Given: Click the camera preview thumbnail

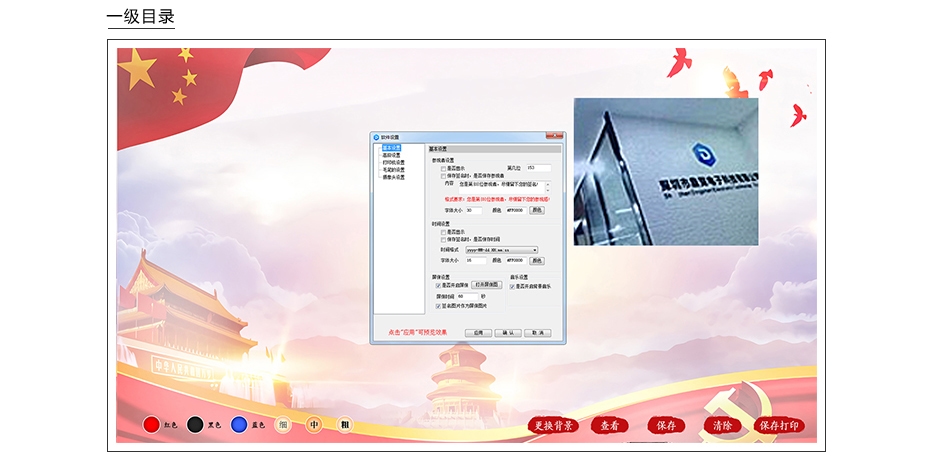Looking at the screenshot, I should pos(665,171).
